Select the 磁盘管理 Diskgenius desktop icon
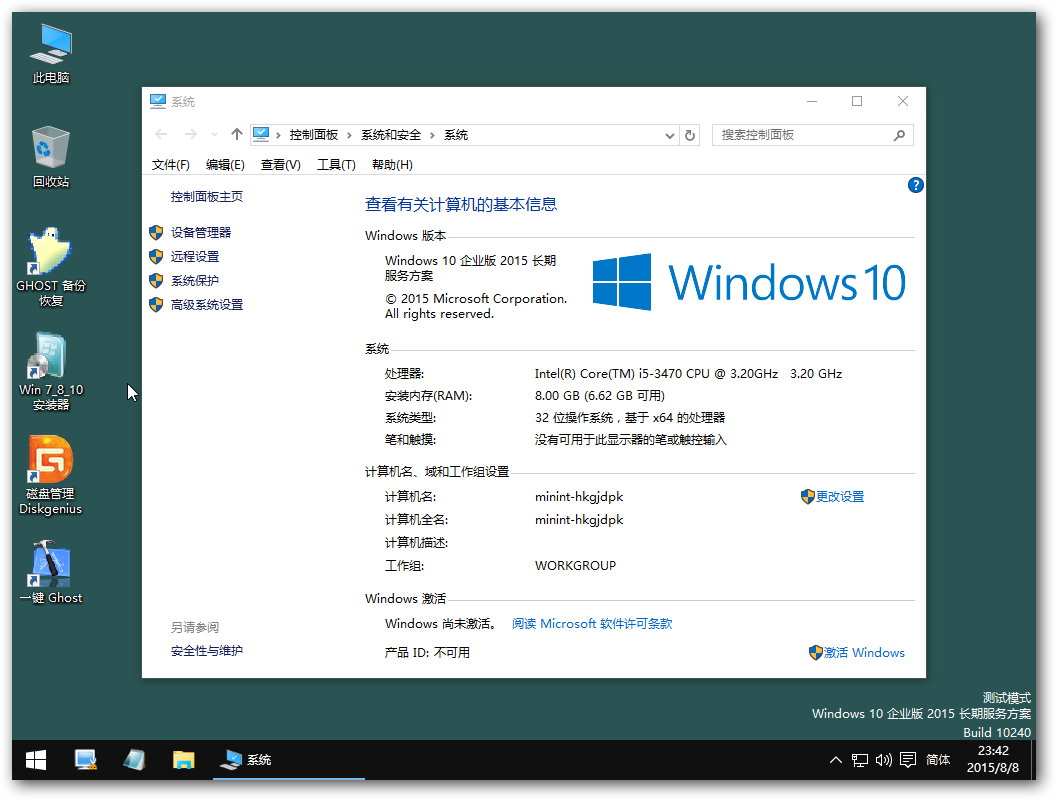This screenshot has width=1056, height=800. (x=51, y=475)
